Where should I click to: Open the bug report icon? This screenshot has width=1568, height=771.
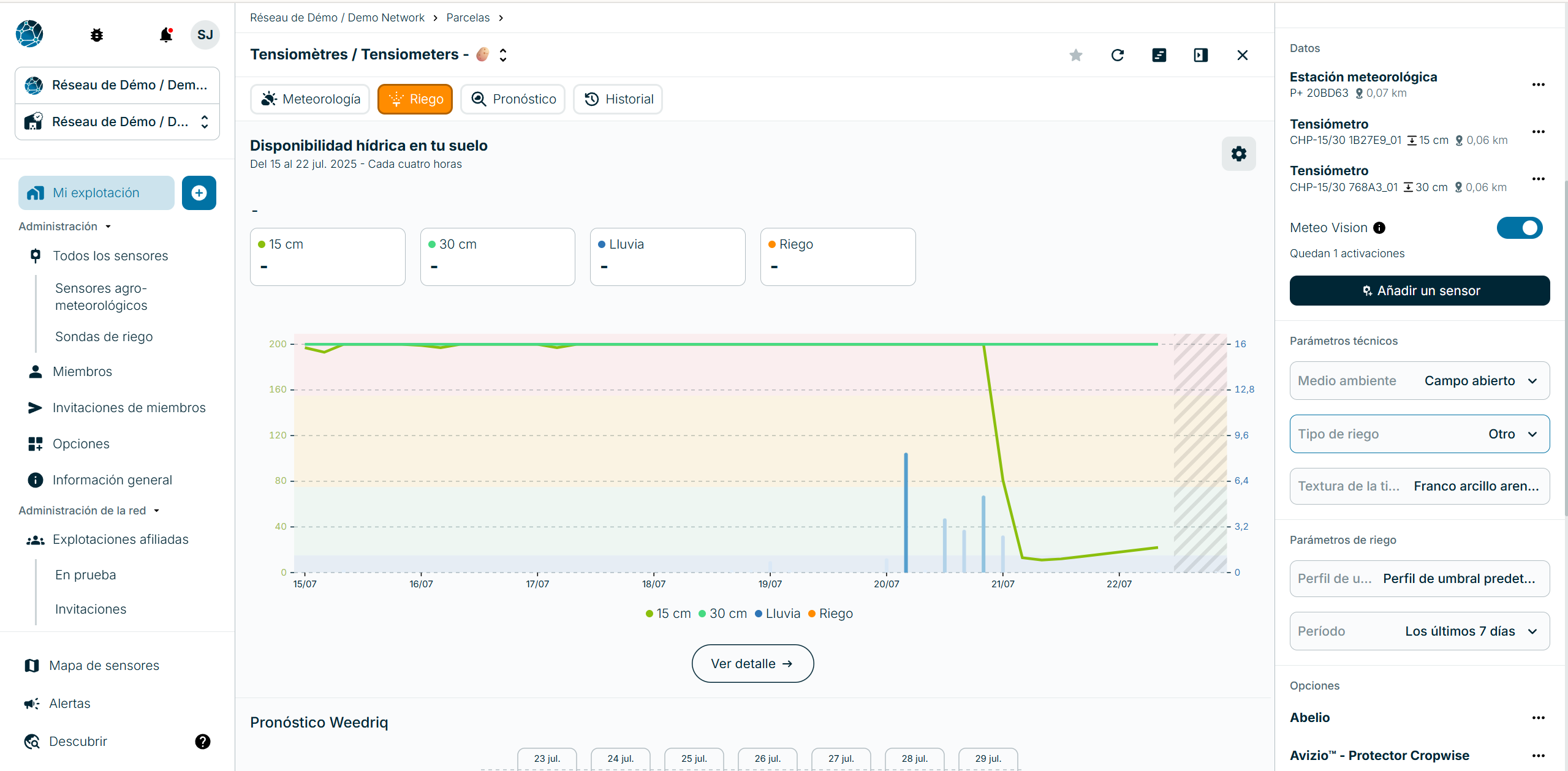click(97, 35)
